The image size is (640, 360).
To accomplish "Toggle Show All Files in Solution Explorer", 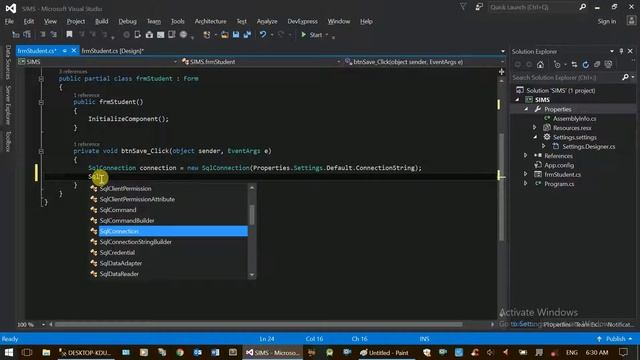I will [x=608, y=64].
